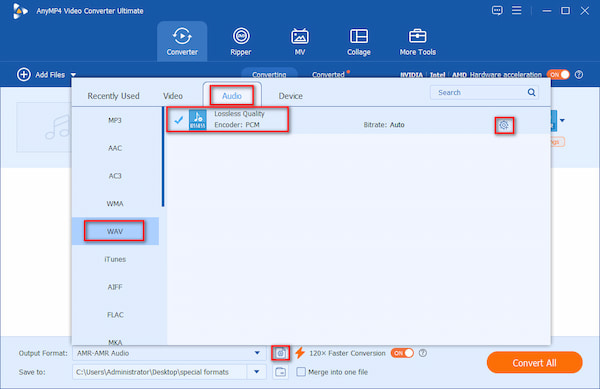
Task: Open the Converting tab
Action: pyautogui.click(x=269, y=74)
